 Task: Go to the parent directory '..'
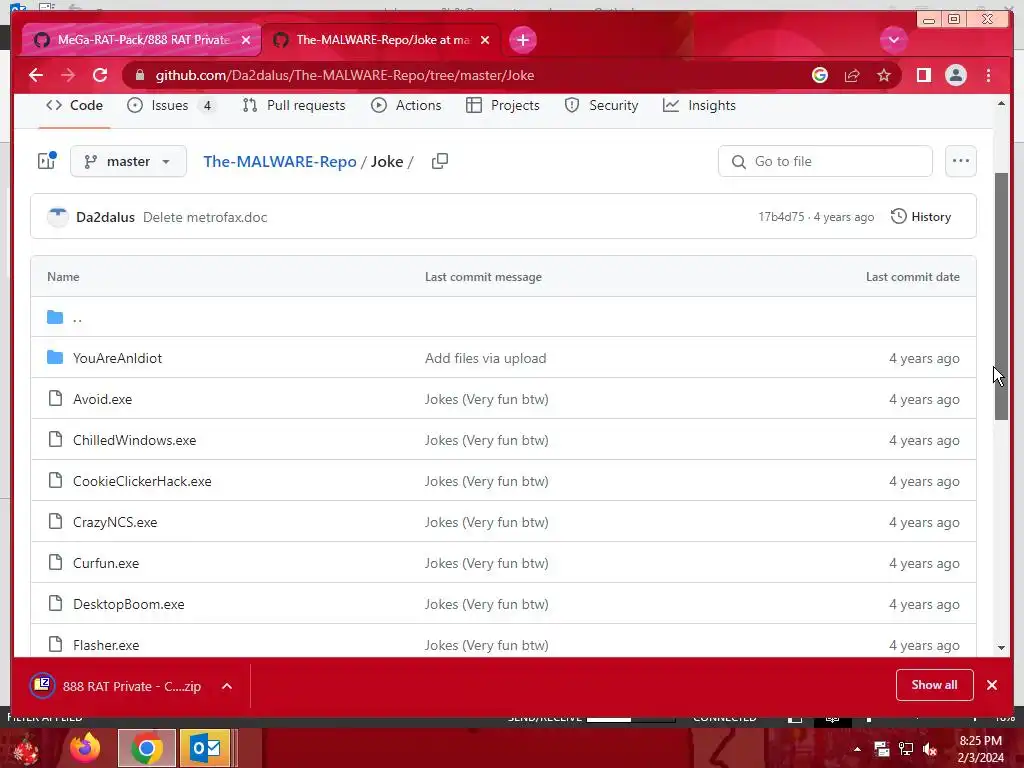78,317
